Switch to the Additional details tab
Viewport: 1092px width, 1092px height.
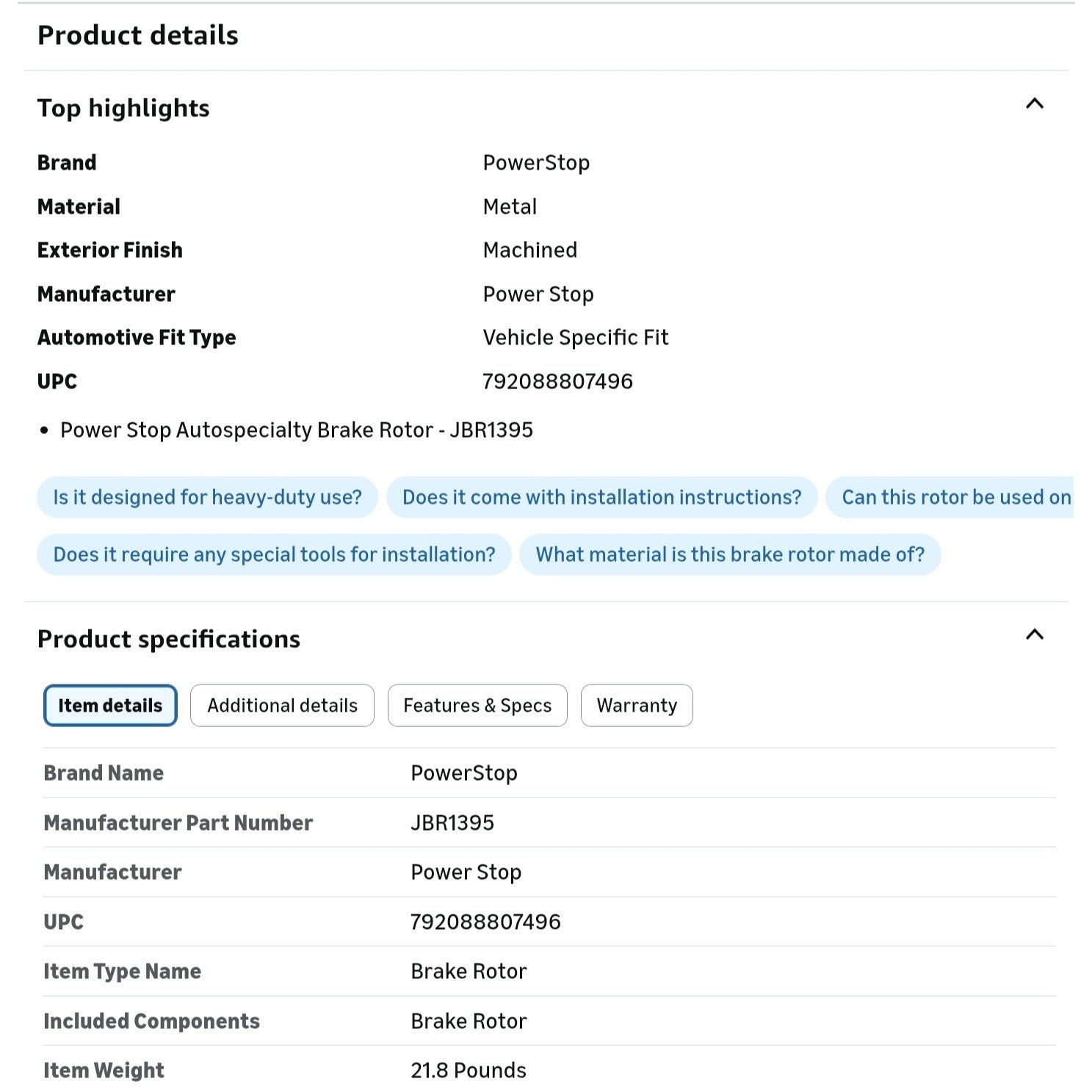pos(282,706)
